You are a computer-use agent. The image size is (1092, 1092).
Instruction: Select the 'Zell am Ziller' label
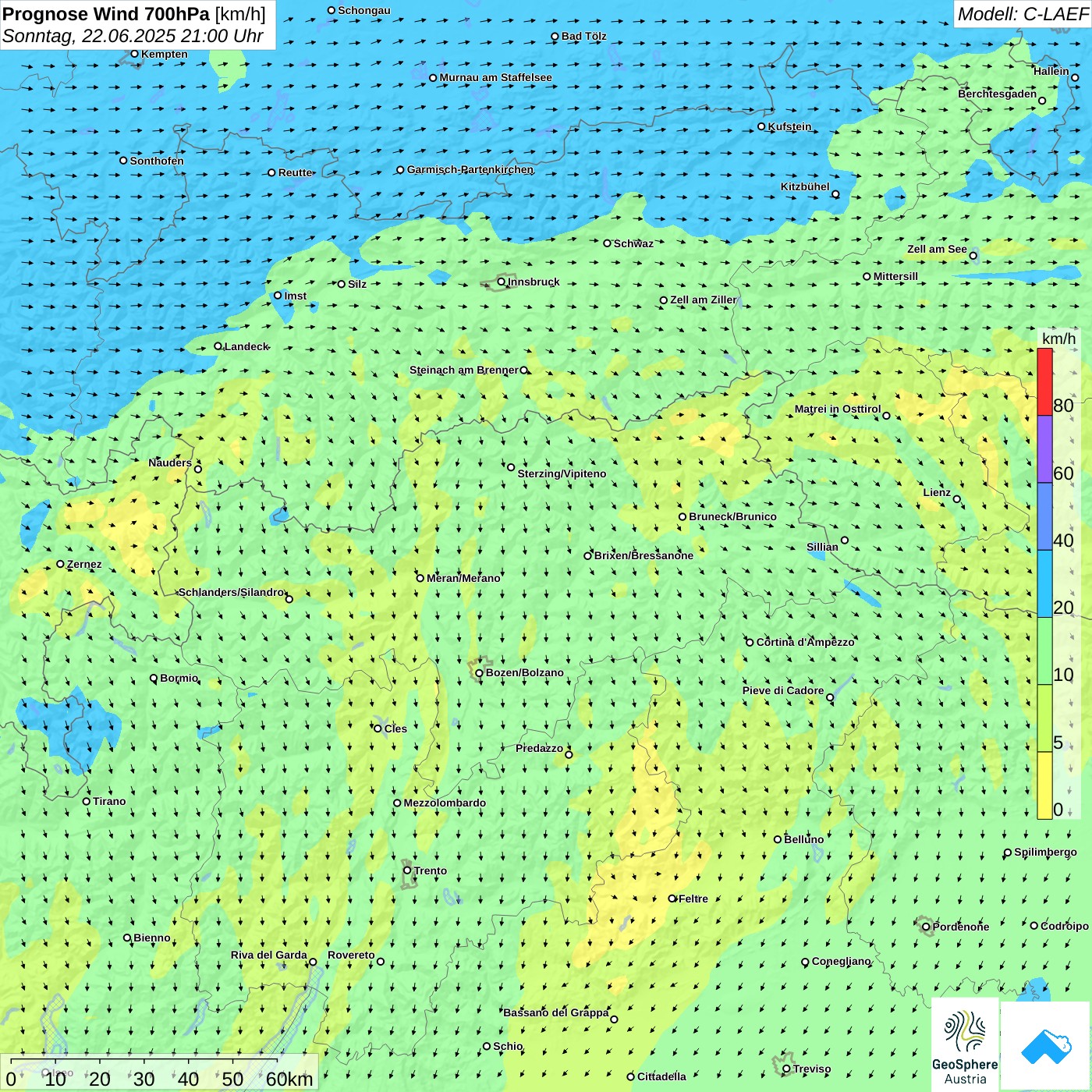coord(703,300)
